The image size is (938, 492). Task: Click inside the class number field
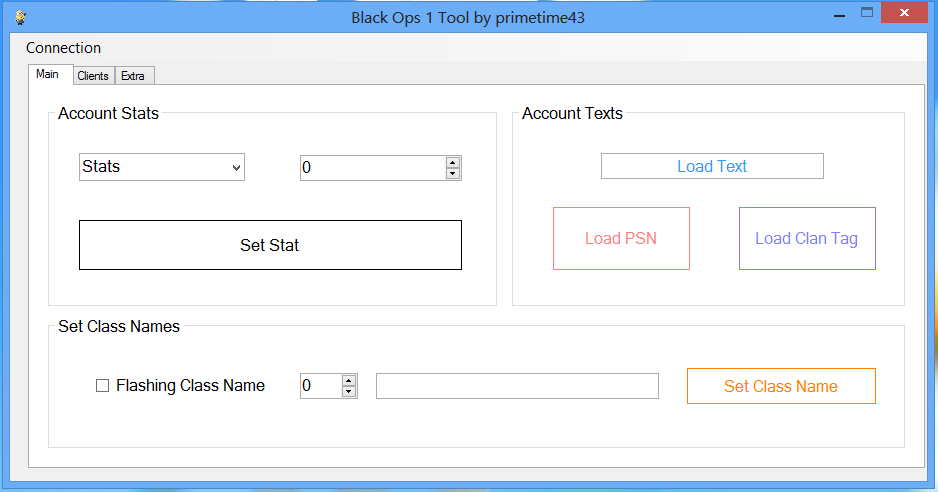(321, 386)
